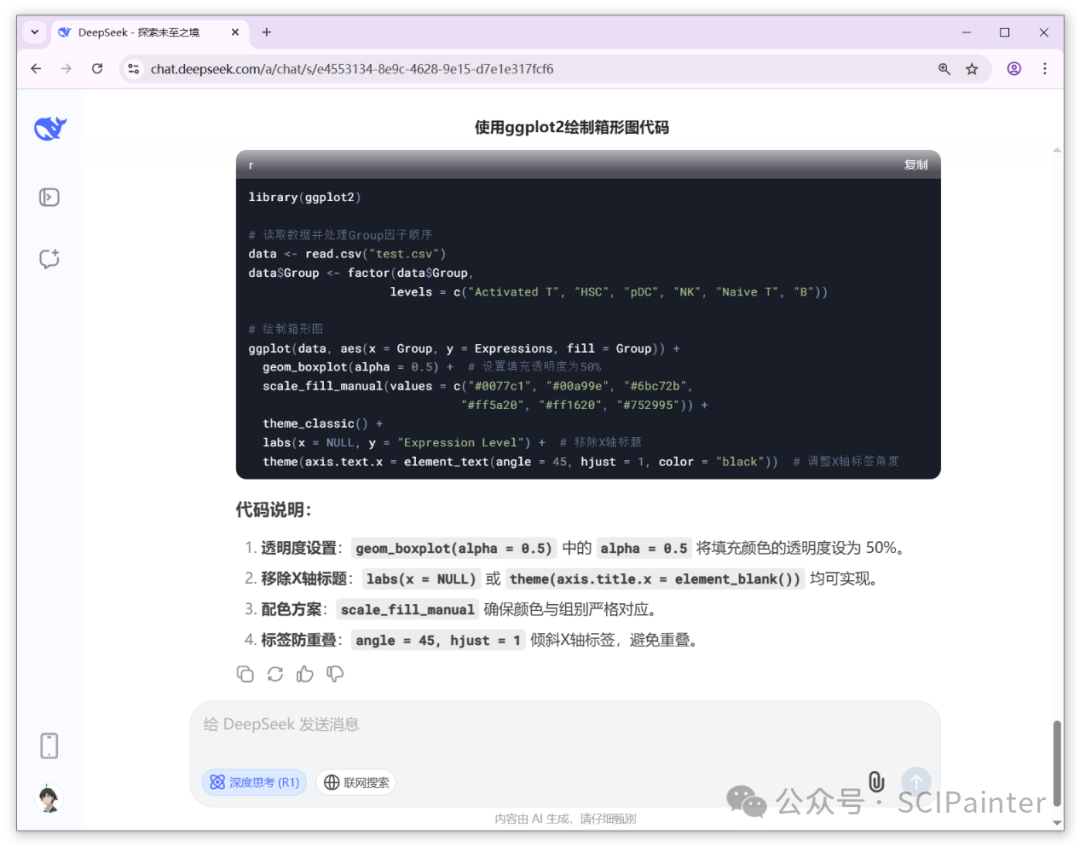Viewport: 1080px width, 846px height.
Task: Attach a file with paperclip icon
Action: point(876,781)
